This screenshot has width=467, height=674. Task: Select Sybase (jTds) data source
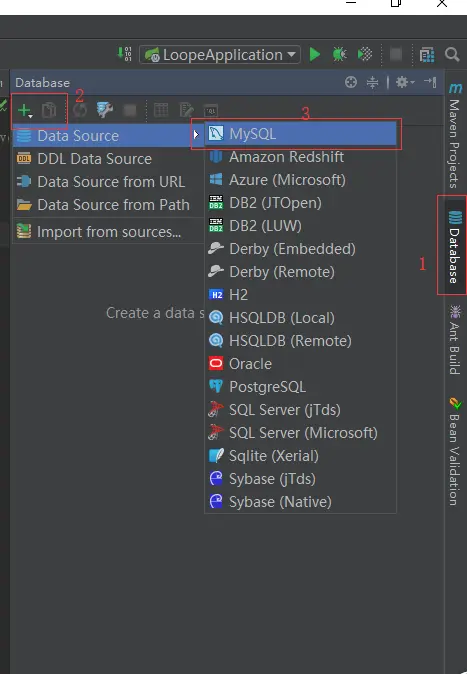pyautogui.click(x=301, y=478)
